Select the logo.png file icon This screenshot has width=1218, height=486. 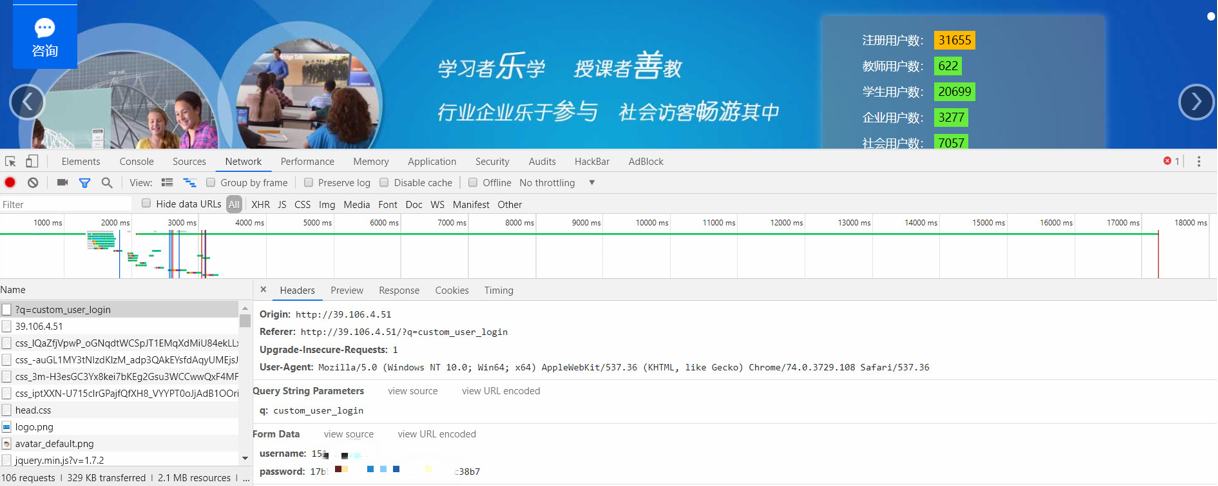(x=7, y=427)
